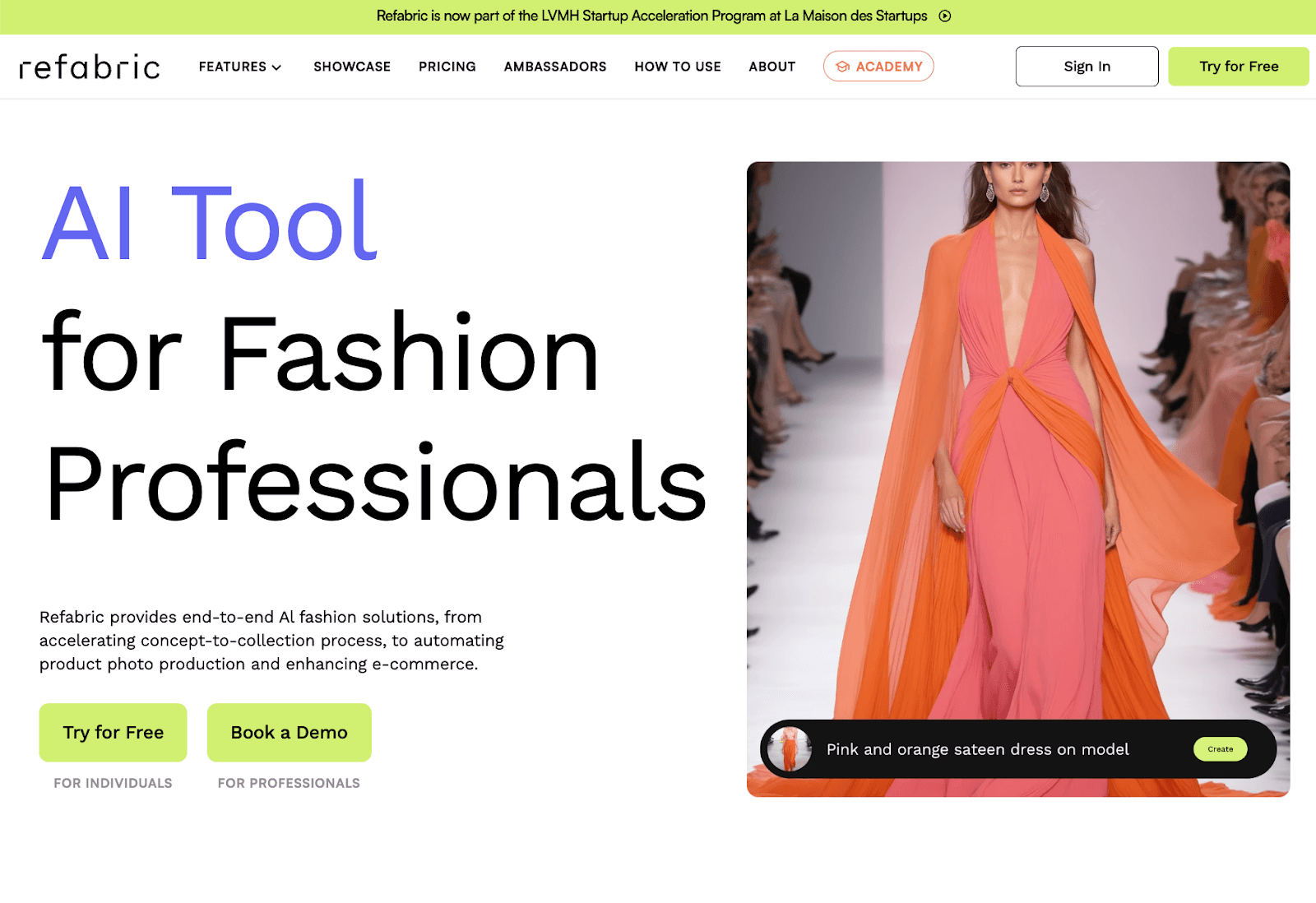
Task: Open the About page
Action: pyautogui.click(x=772, y=67)
